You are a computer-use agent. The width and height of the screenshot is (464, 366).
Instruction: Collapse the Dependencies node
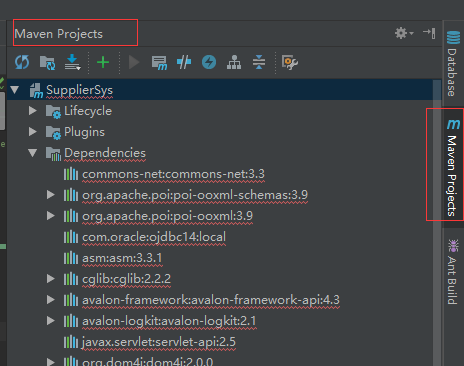click(33, 153)
